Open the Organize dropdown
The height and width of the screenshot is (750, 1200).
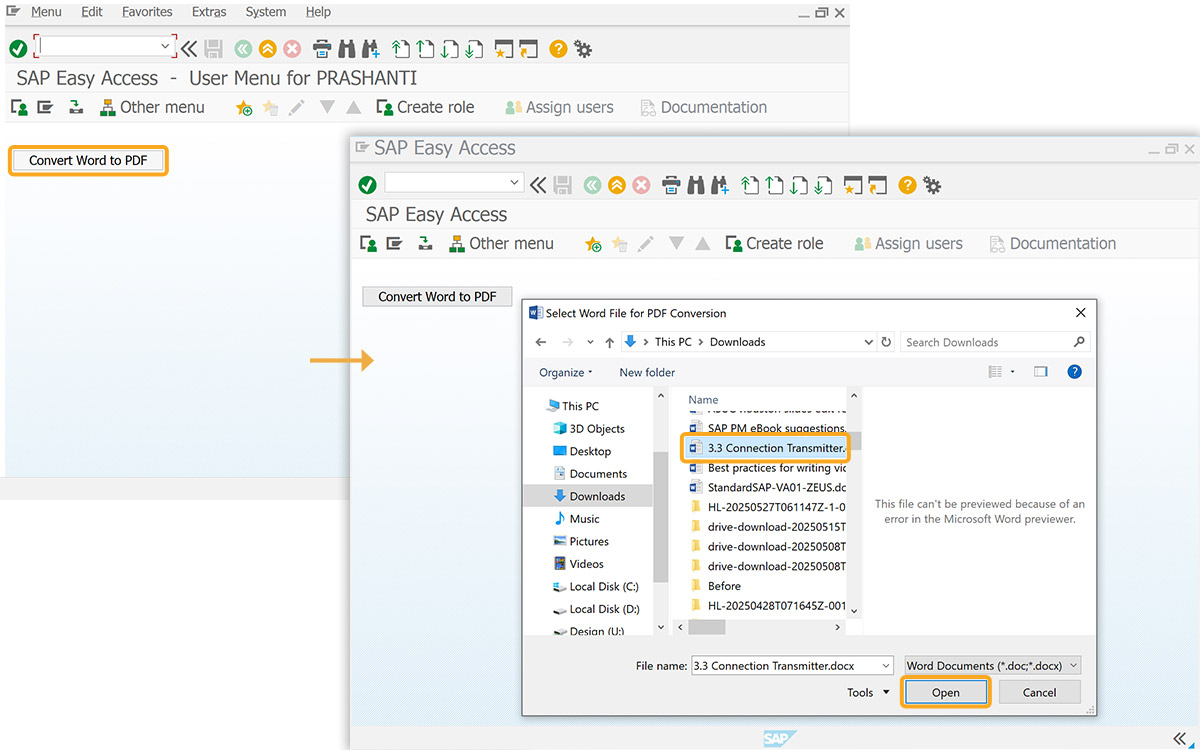pos(566,372)
